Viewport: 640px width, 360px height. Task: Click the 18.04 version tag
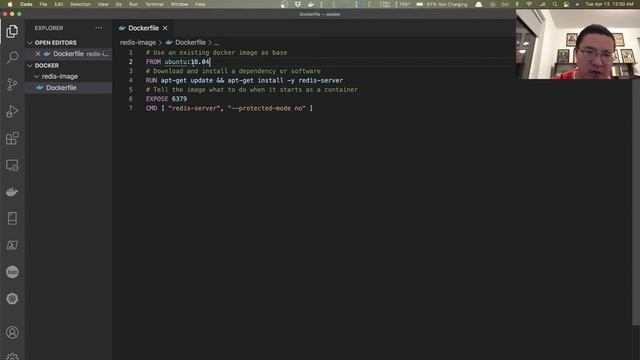click(200, 62)
